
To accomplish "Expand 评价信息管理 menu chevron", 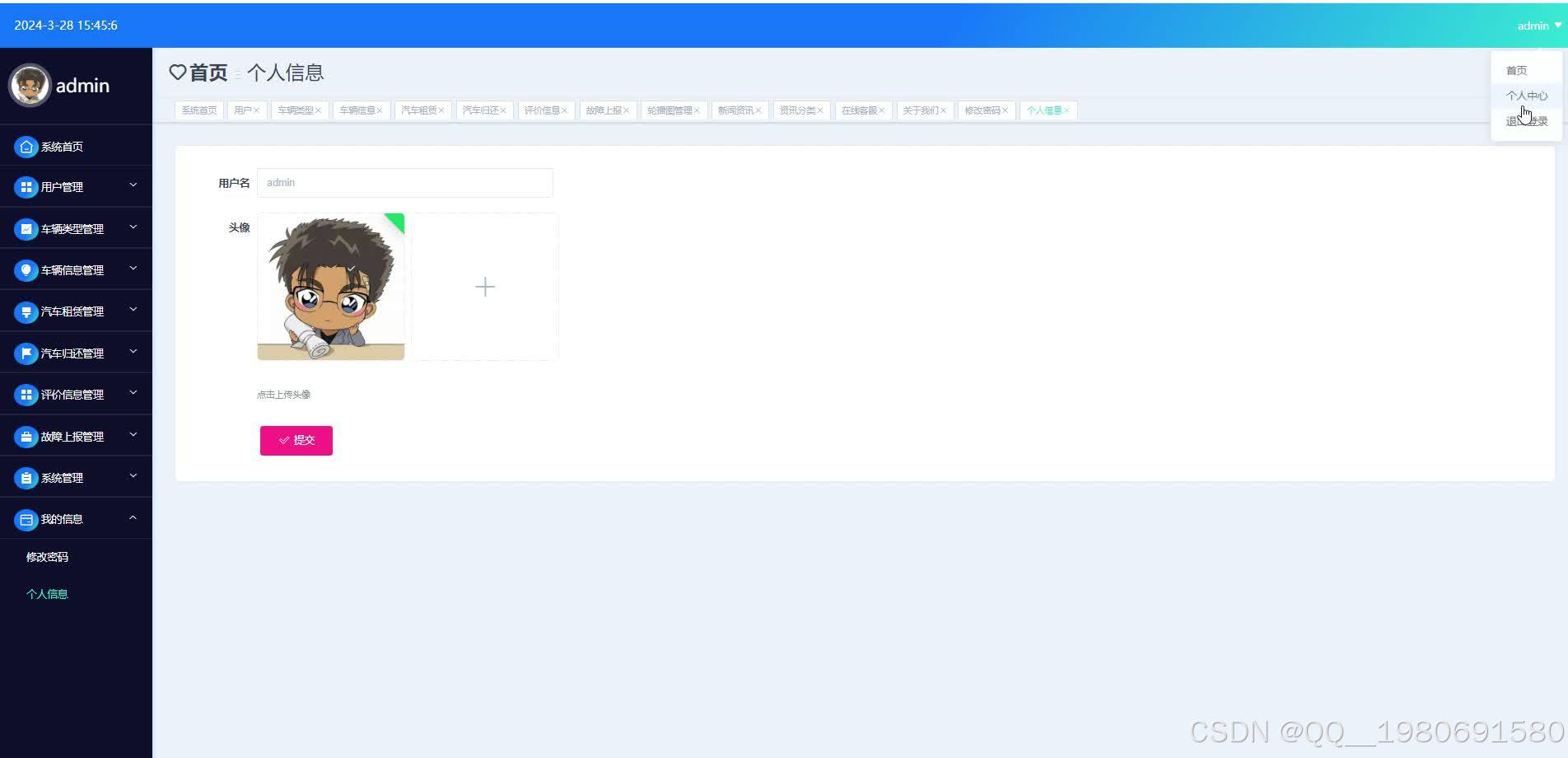I will point(133,393).
